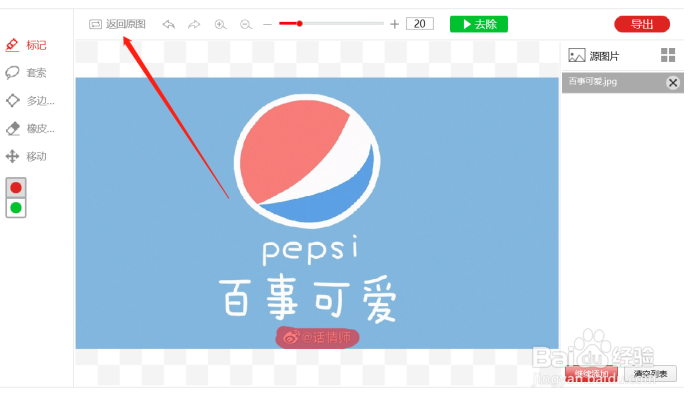This screenshot has width=694, height=403.
Task: Select the 标记 marker tool
Action: point(26,45)
